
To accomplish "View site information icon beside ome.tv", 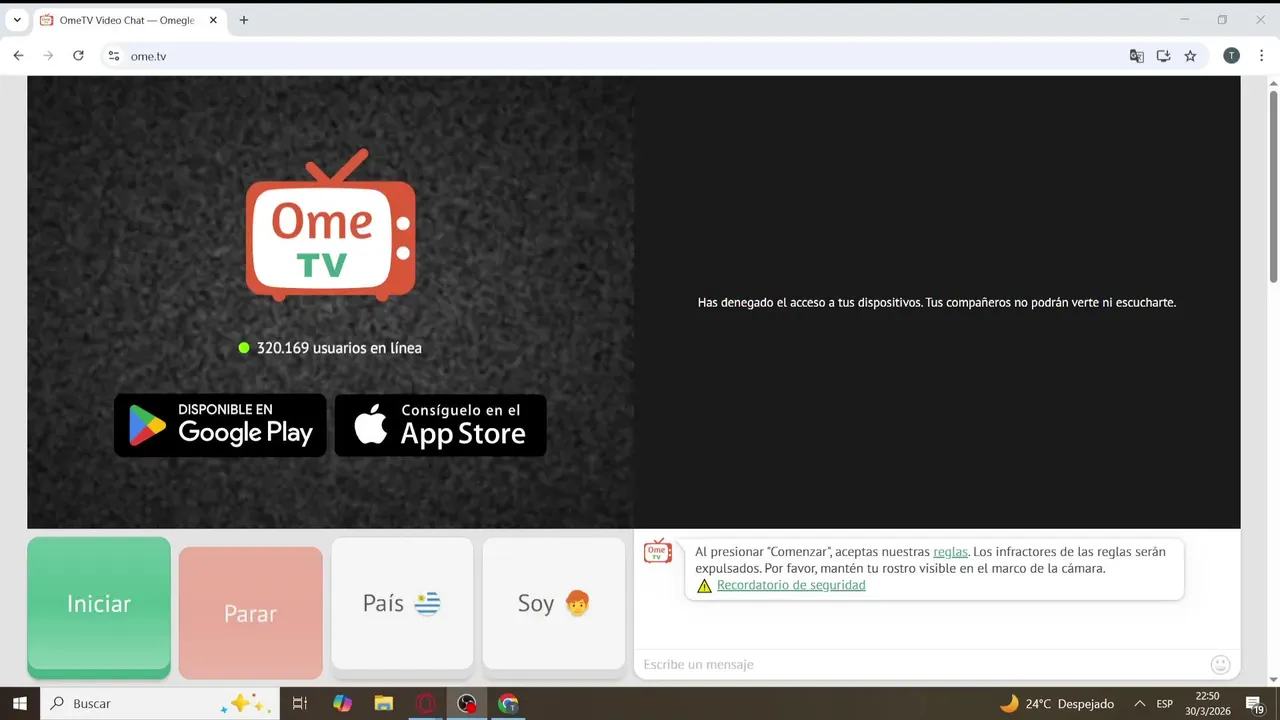I will 114,56.
